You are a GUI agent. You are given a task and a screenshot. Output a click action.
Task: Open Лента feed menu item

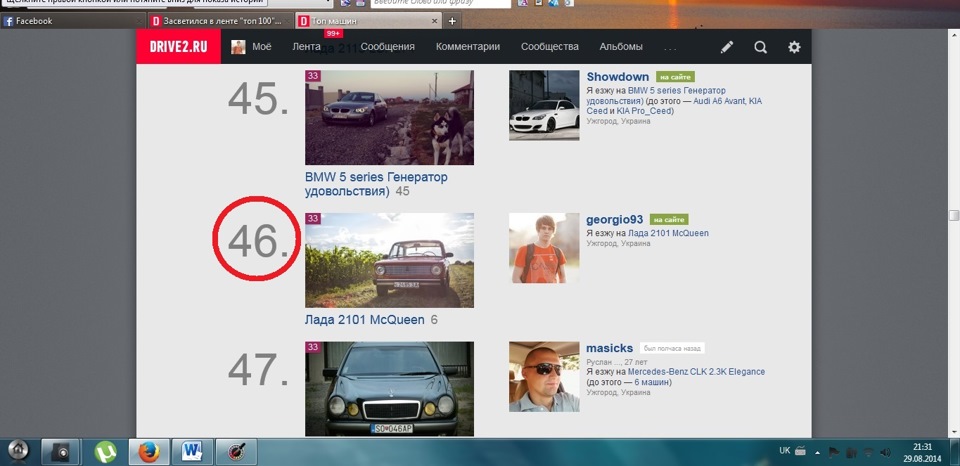click(306, 47)
